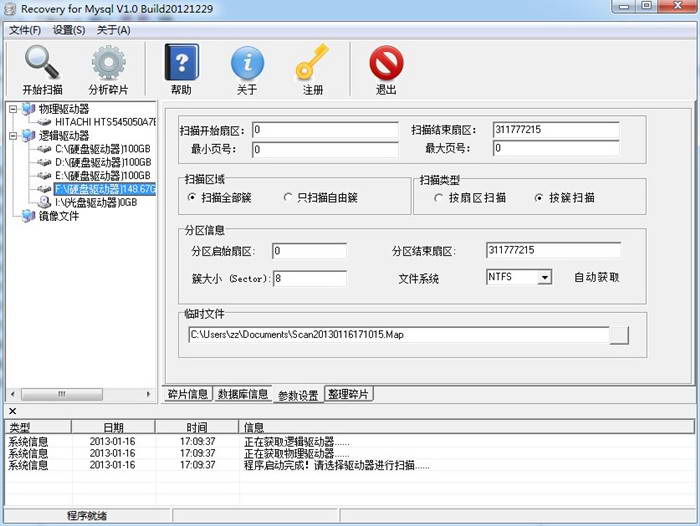This screenshot has width=700, height=526.
Task: Click the application icon in the title bar
Action: tap(10, 8)
